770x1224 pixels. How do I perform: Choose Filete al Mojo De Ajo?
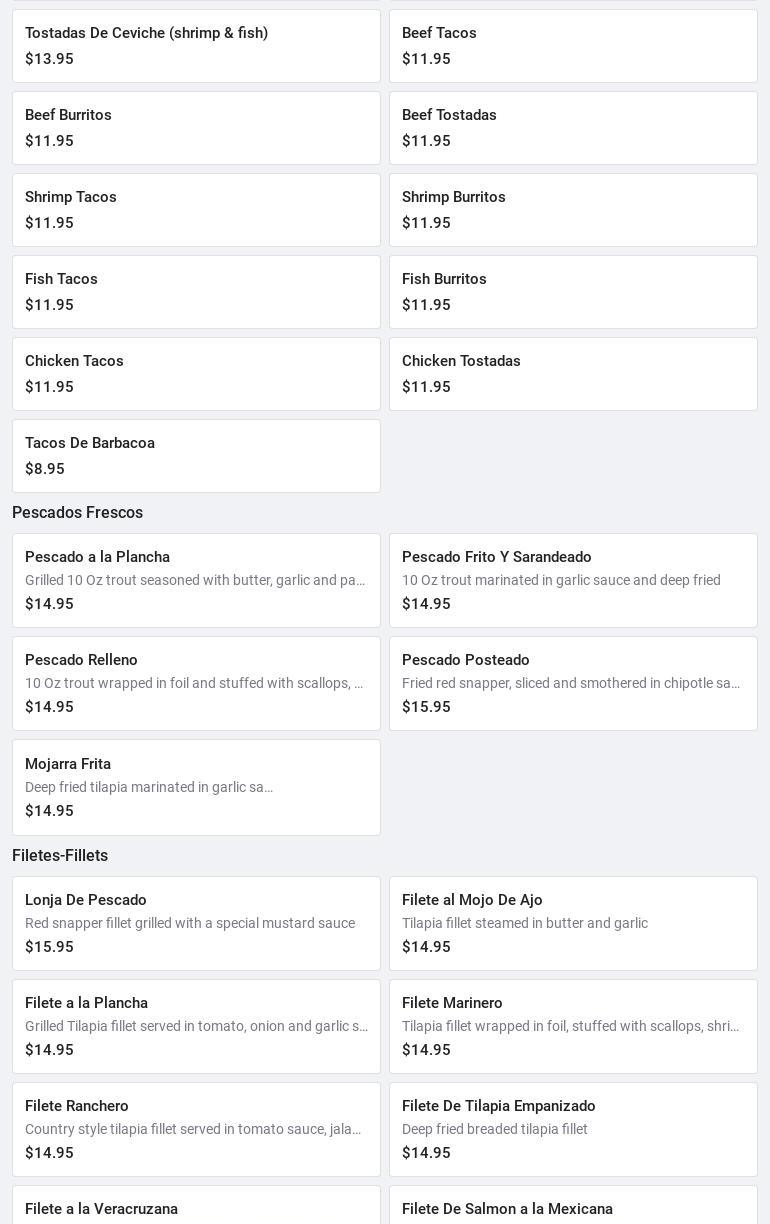point(573,923)
